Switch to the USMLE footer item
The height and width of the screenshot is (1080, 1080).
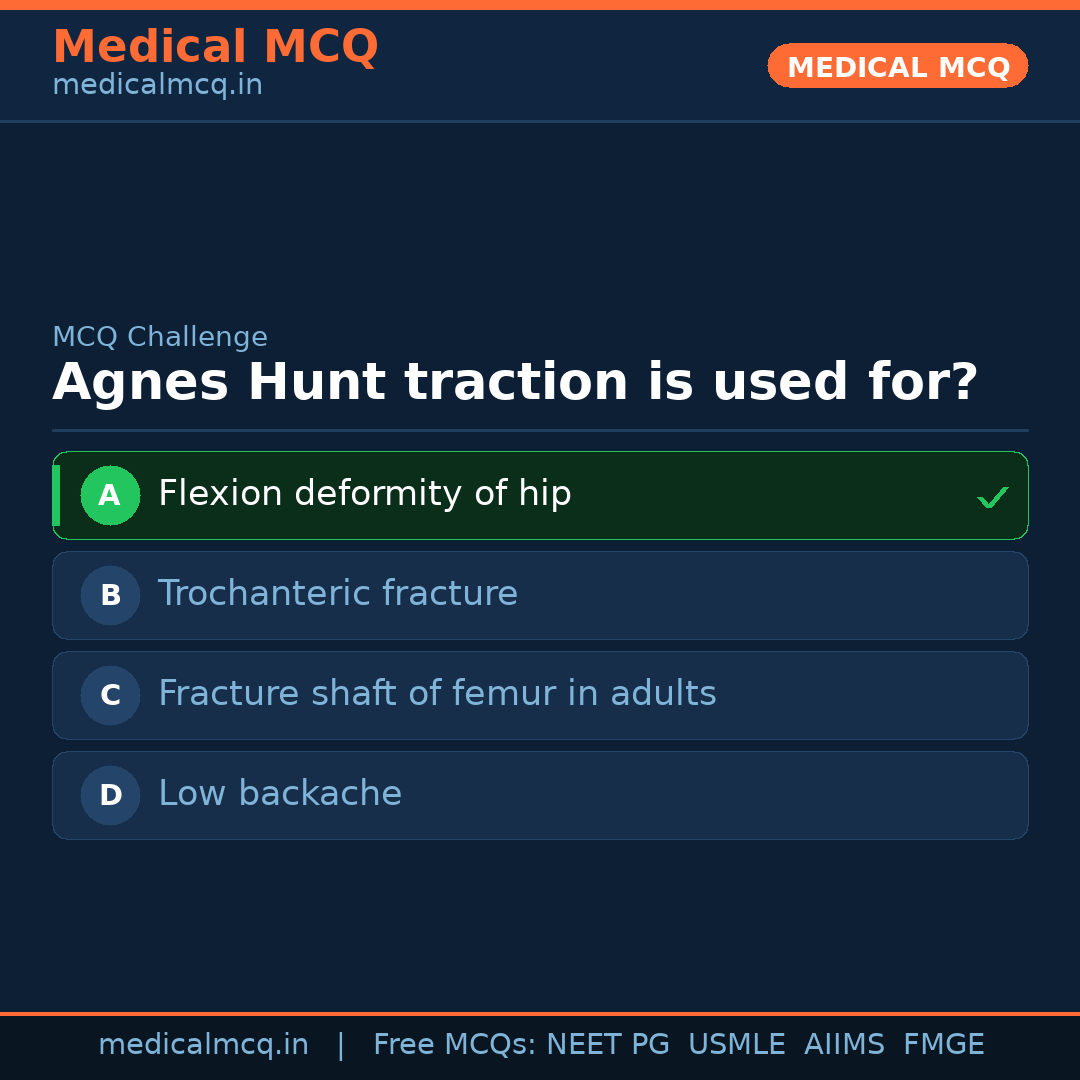coord(737,1043)
